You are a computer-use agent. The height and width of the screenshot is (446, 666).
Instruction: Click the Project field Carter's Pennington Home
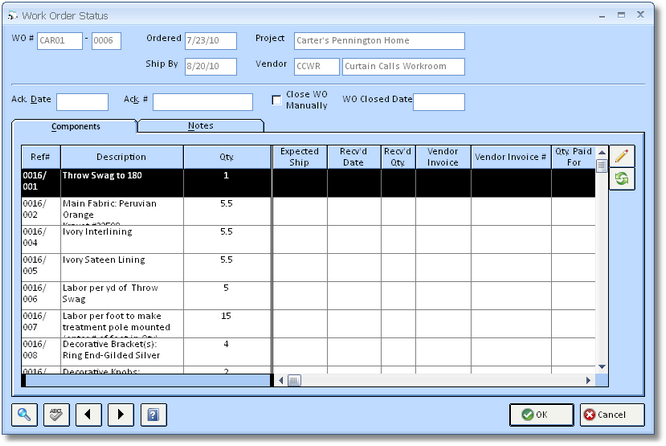coord(379,41)
